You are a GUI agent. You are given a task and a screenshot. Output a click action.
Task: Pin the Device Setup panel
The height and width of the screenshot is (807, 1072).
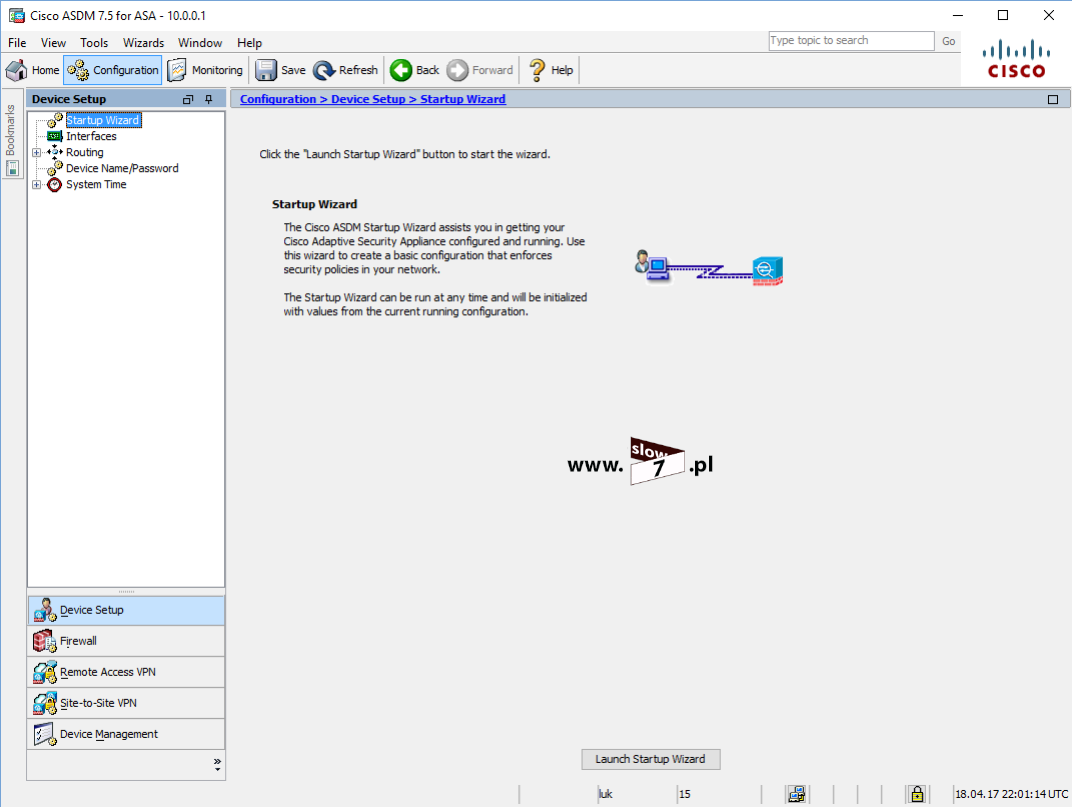tap(209, 99)
